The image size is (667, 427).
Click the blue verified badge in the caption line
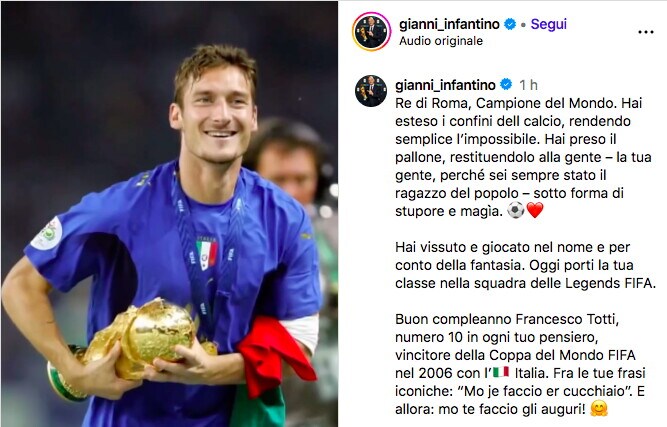(506, 85)
